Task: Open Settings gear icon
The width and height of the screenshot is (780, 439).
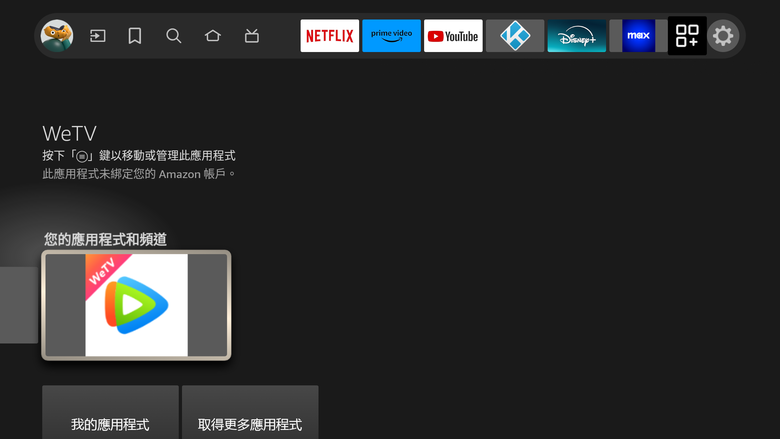Action: tap(723, 36)
